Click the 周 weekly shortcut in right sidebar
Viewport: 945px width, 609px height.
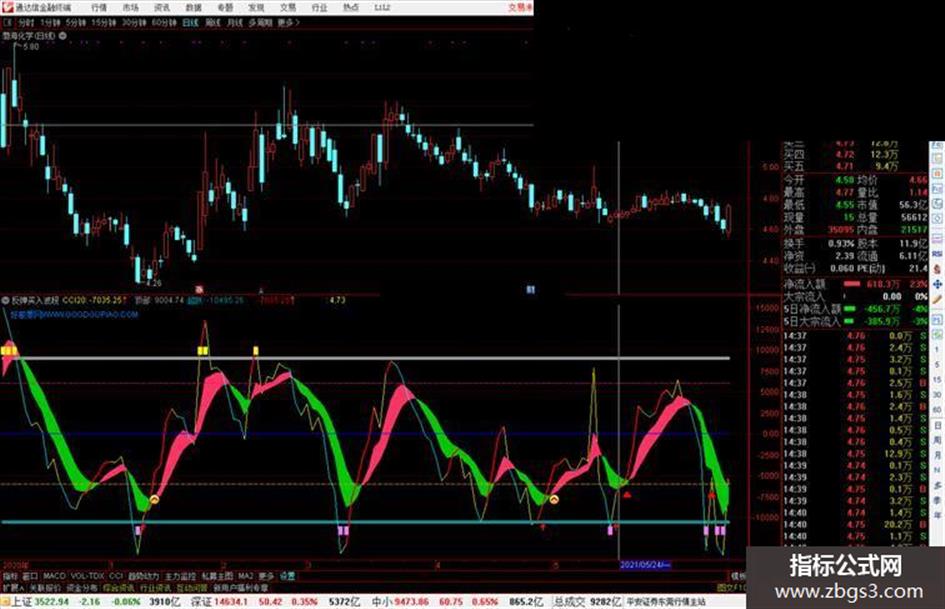(x=937, y=440)
